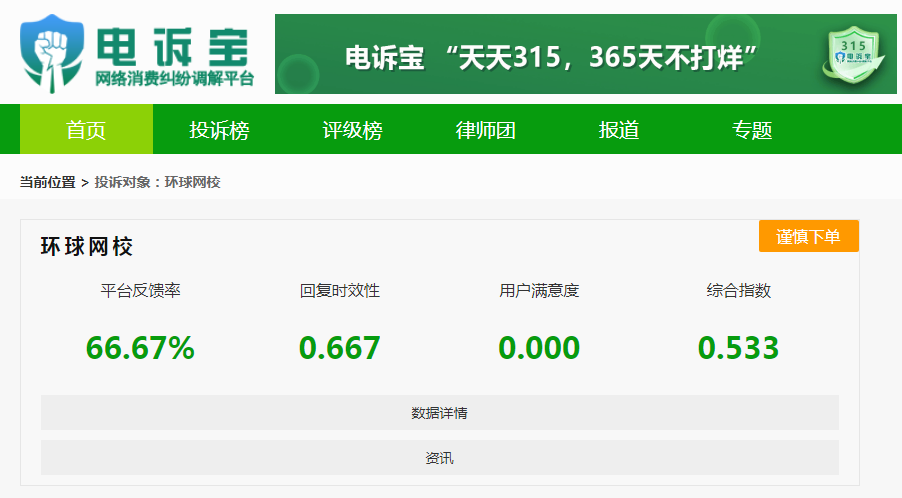The height and width of the screenshot is (498, 902).
Task: Go to the 首页 tab
Action: pos(86,130)
